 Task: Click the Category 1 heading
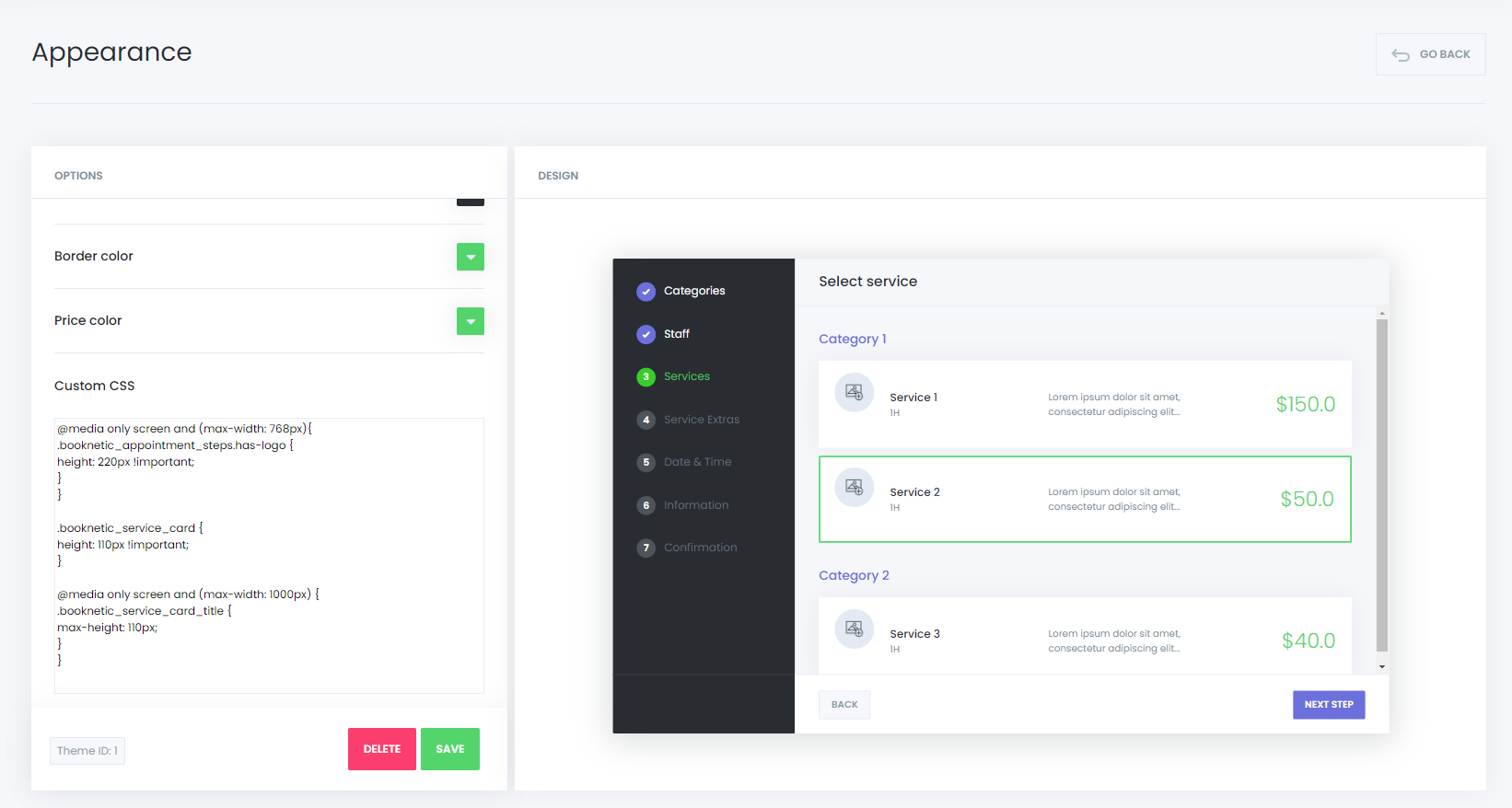click(x=853, y=339)
